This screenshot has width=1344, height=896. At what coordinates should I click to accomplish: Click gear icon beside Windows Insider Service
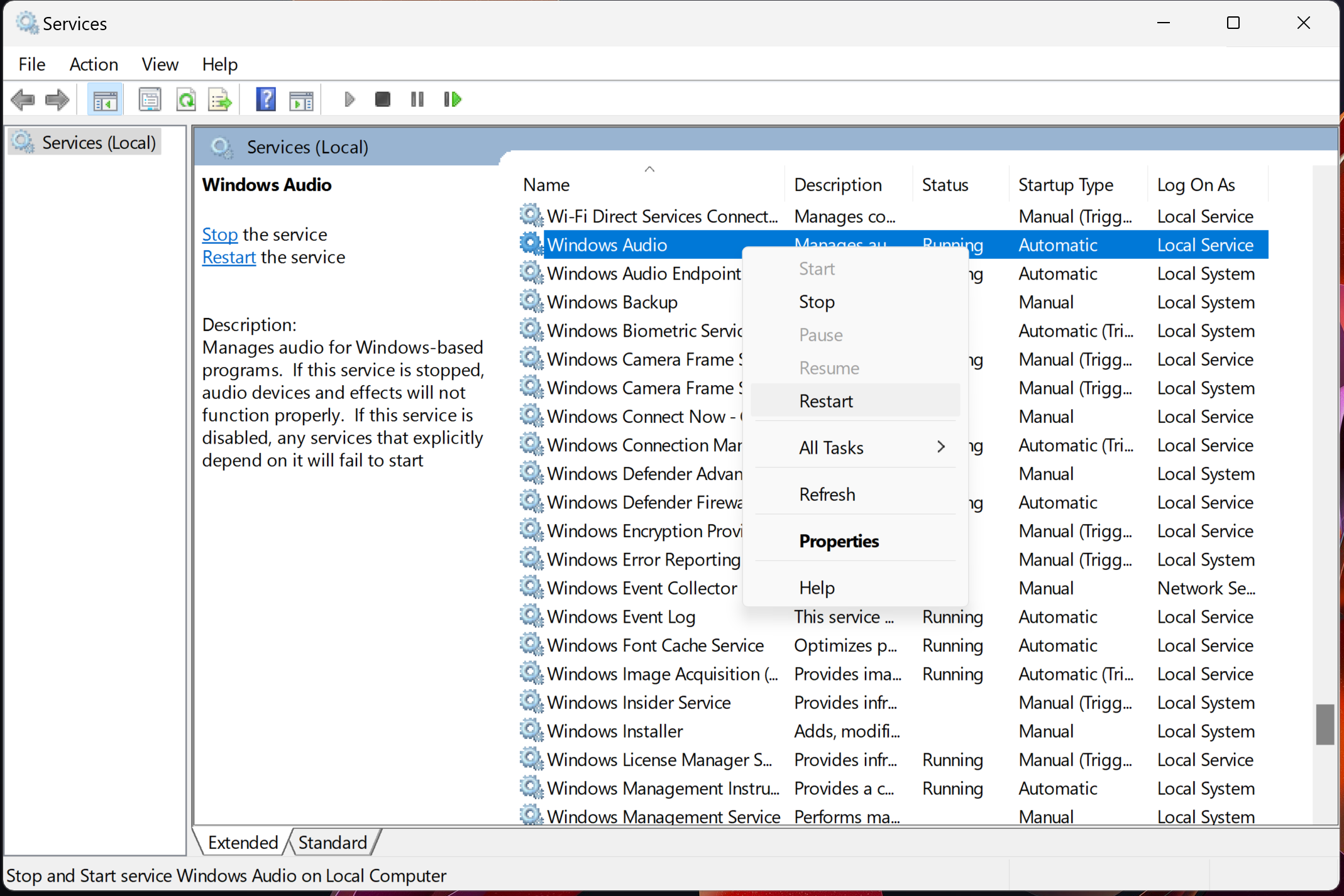click(532, 702)
